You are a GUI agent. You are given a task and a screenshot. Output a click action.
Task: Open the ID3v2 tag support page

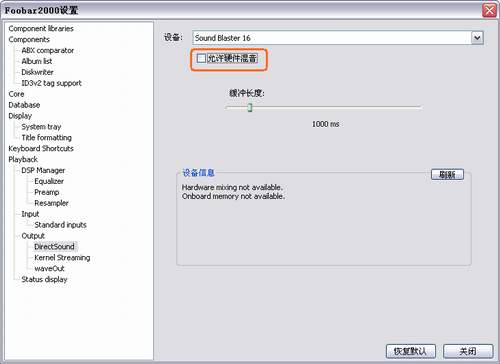click(x=51, y=83)
